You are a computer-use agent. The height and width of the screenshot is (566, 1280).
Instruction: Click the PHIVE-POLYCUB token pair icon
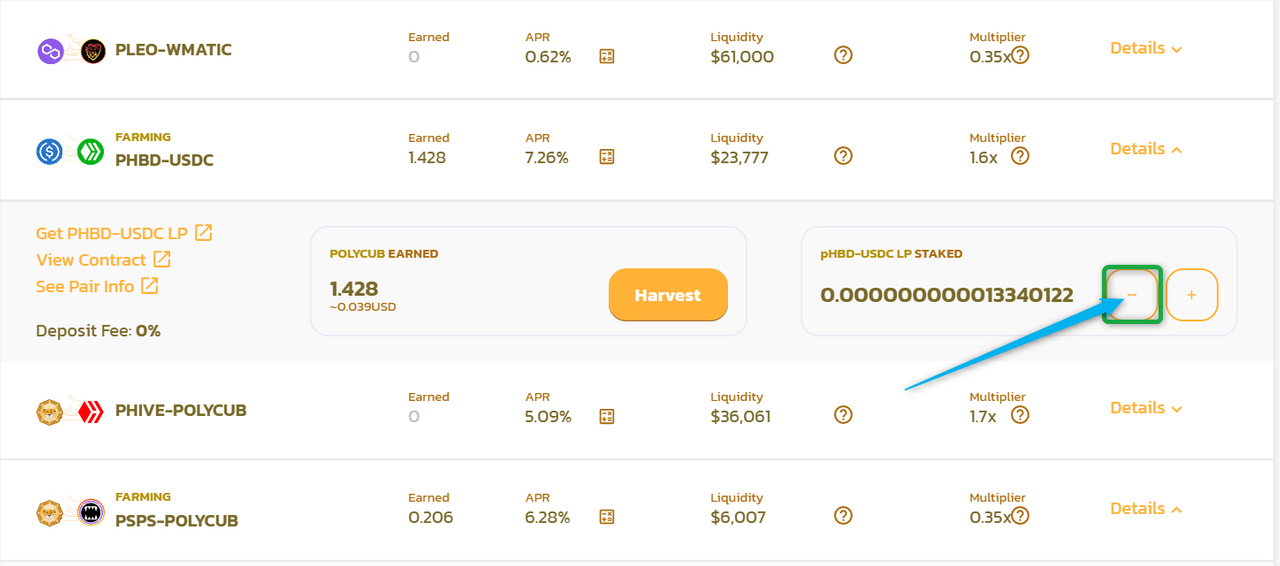click(71, 411)
